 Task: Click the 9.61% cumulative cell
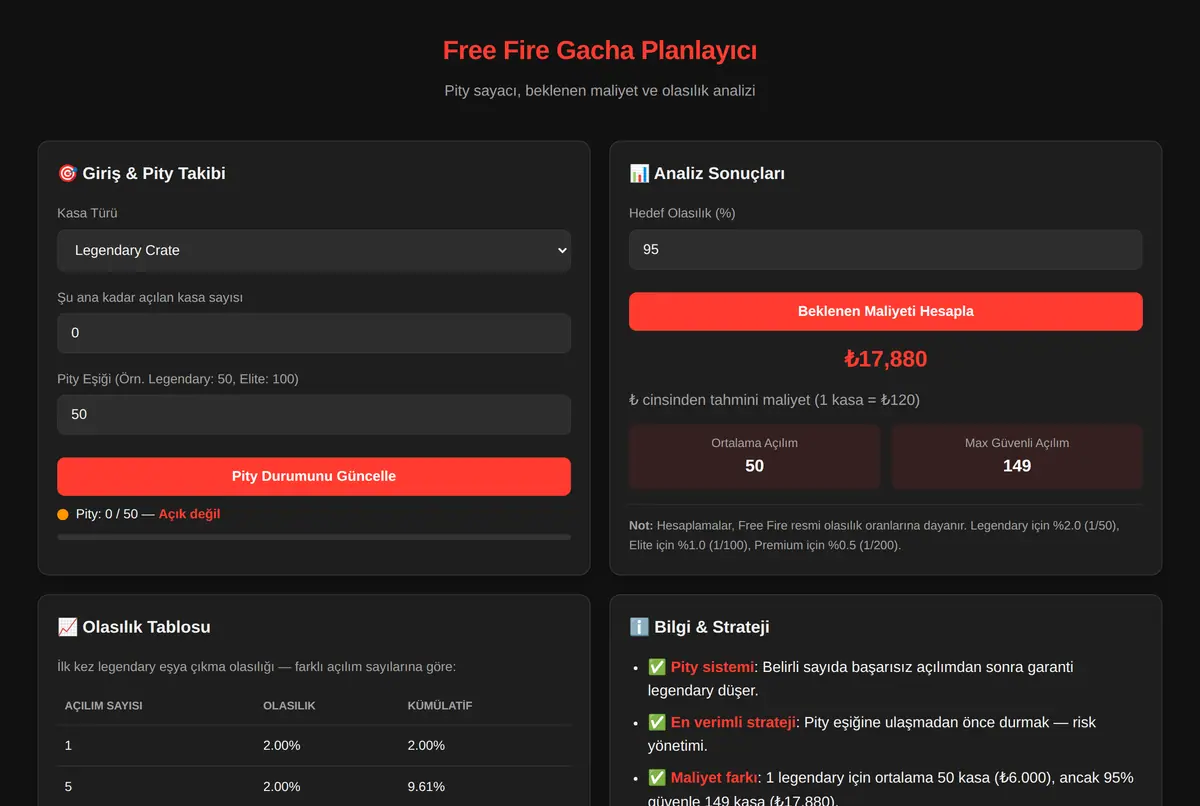click(x=426, y=786)
